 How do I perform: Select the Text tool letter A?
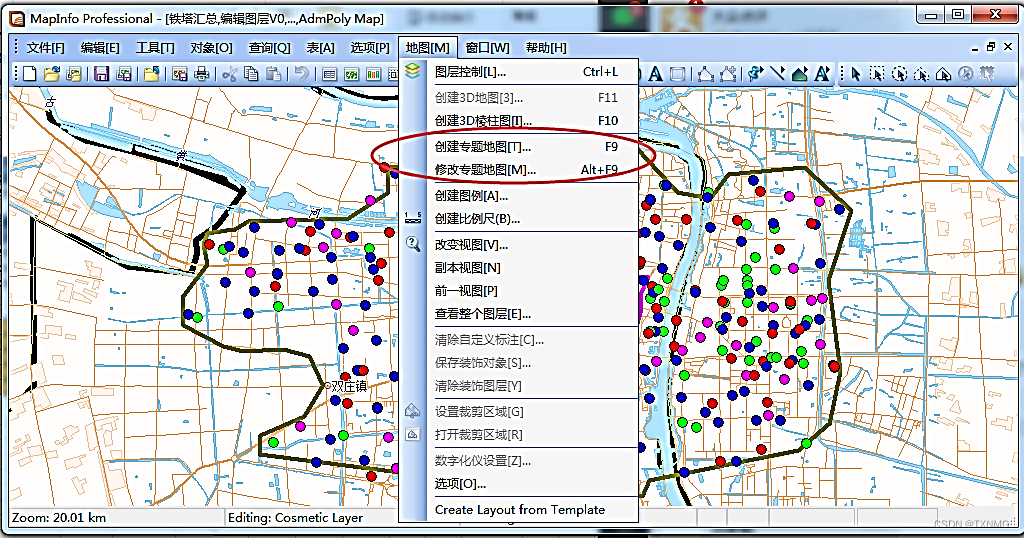click(x=655, y=74)
